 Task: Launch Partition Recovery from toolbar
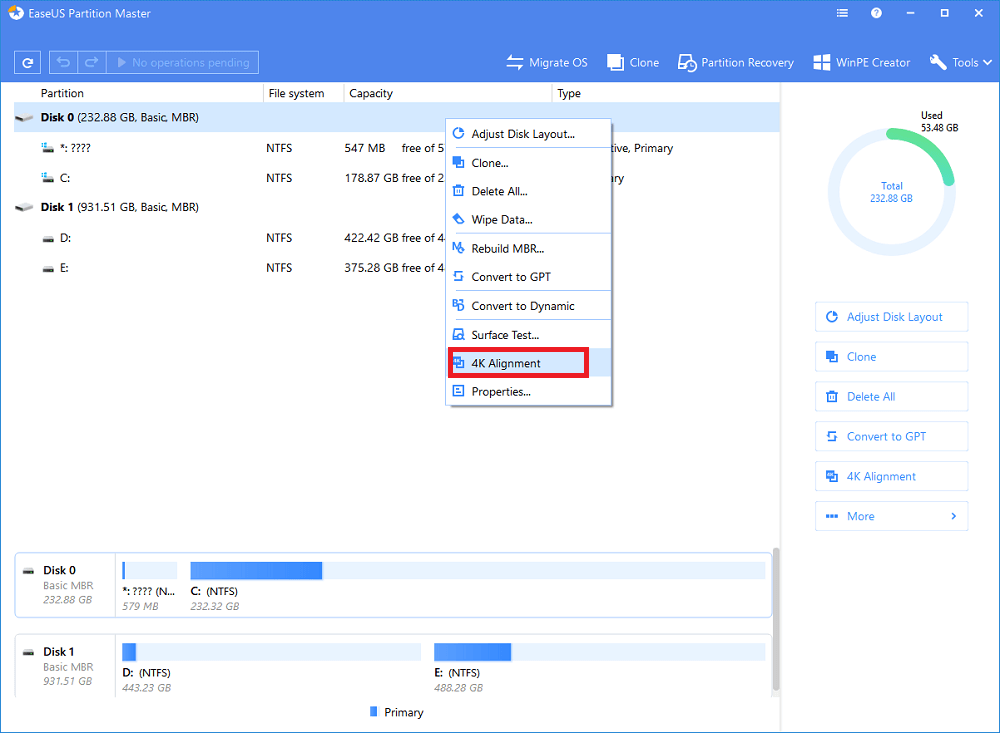coord(735,62)
